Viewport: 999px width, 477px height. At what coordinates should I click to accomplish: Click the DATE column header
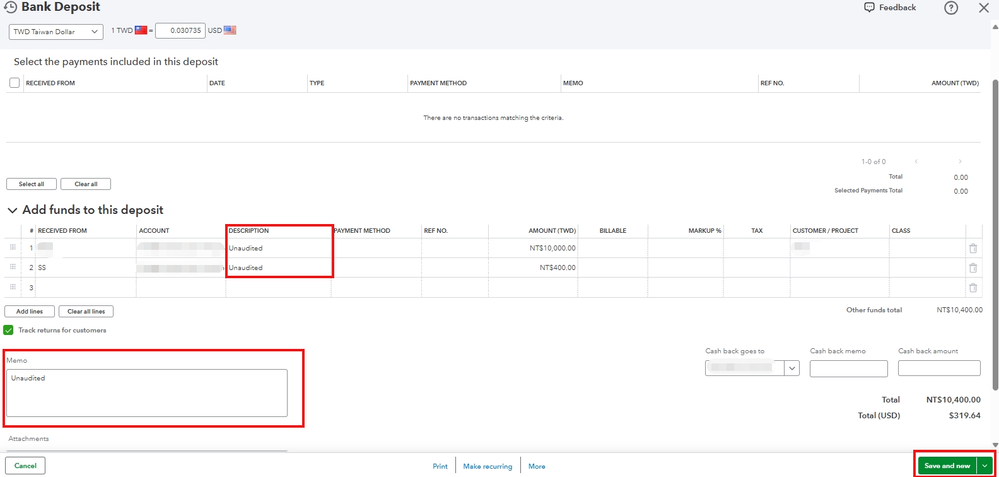coord(217,83)
